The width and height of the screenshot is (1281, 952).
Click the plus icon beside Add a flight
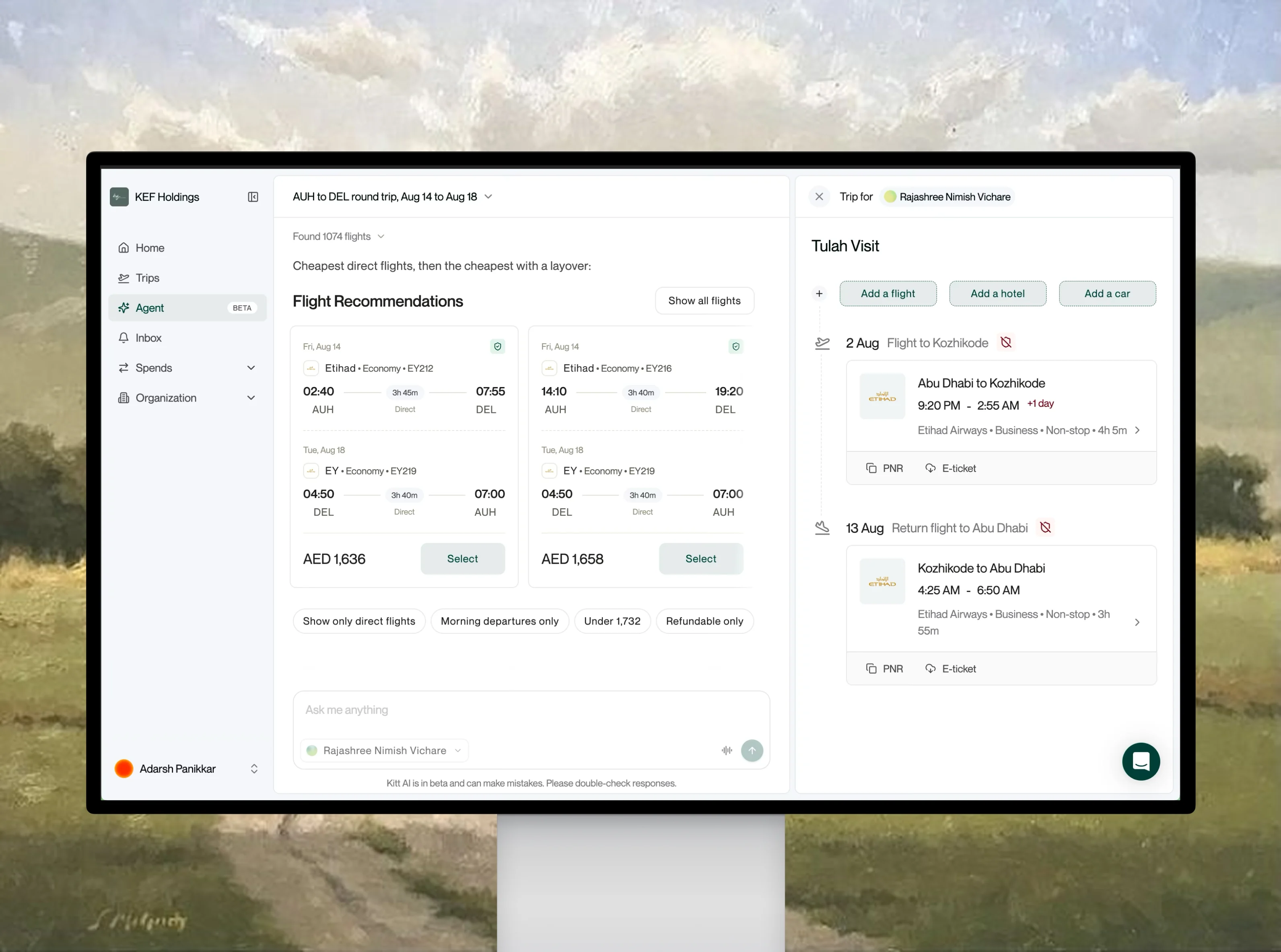819,294
